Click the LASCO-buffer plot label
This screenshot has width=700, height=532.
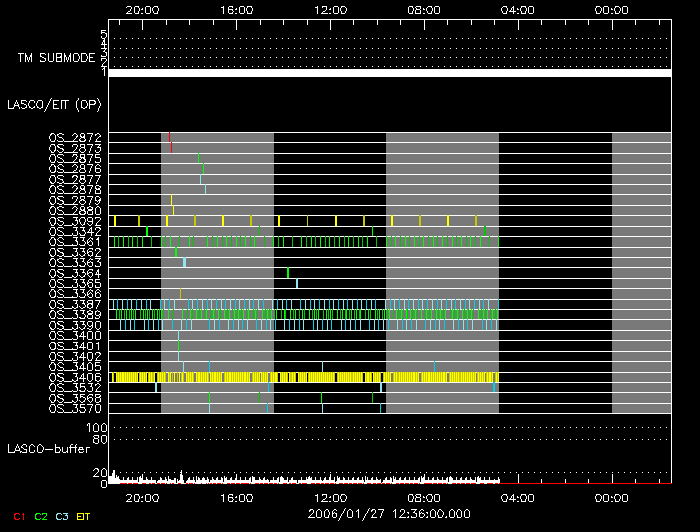click(x=45, y=450)
